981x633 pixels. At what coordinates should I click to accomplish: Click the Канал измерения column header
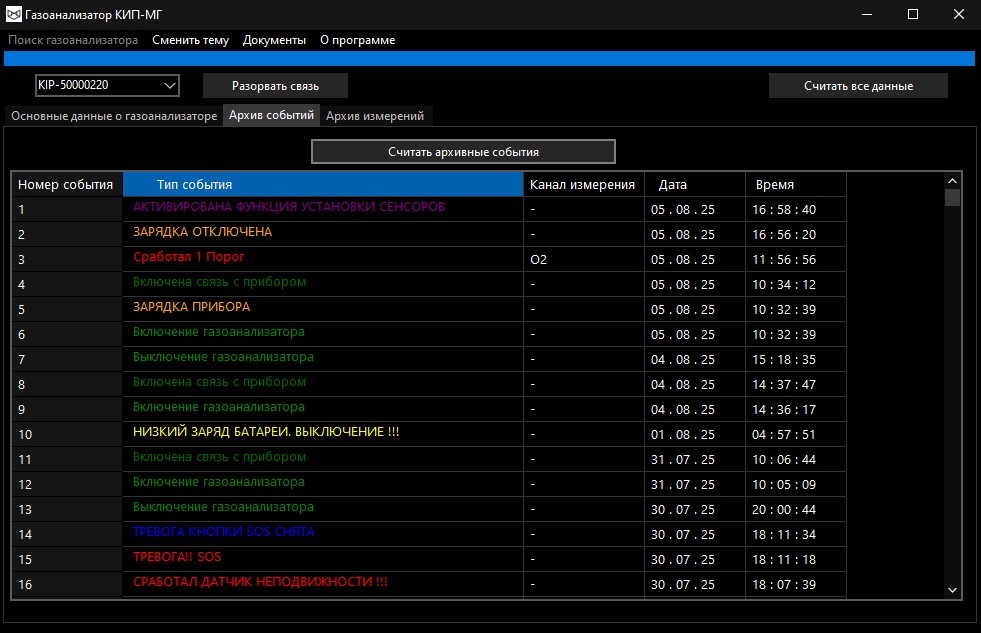(x=583, y=185)
